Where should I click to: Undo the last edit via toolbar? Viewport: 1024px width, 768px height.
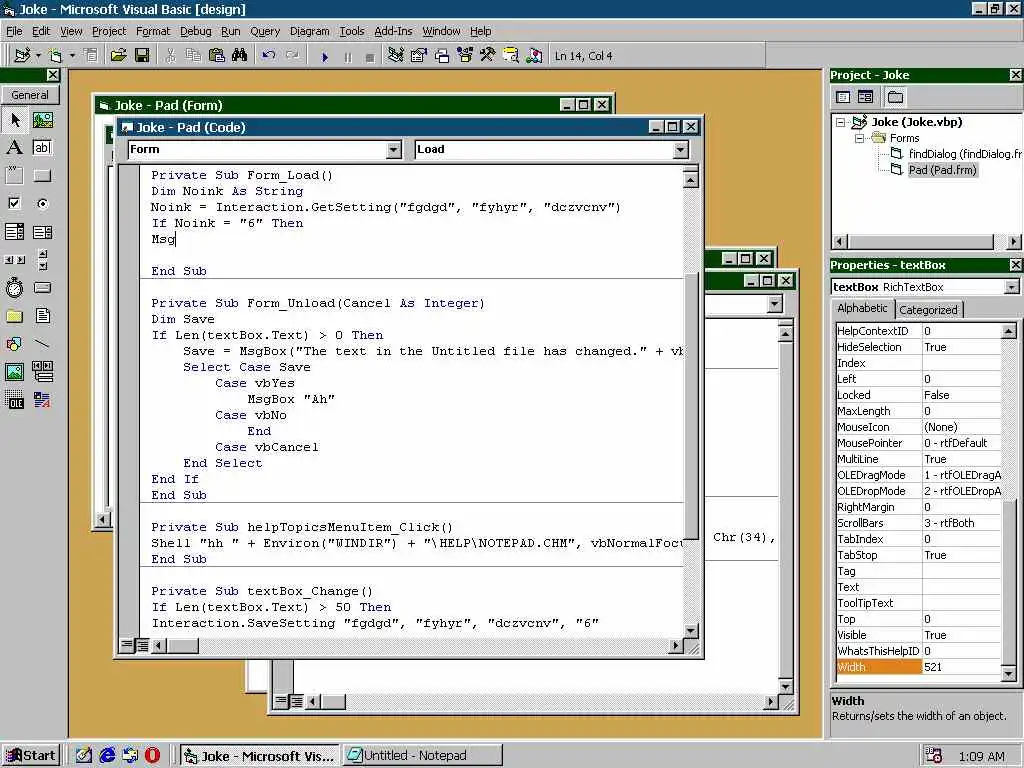tap(268, 56)
